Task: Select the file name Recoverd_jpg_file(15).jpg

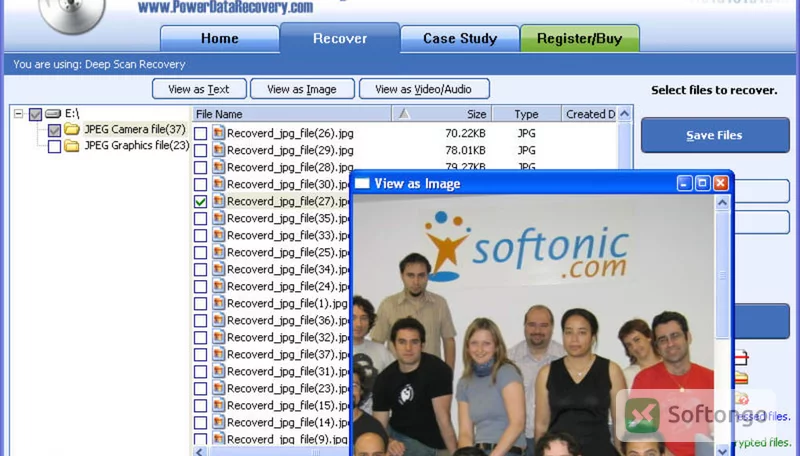Action: [x=288, y=406]
